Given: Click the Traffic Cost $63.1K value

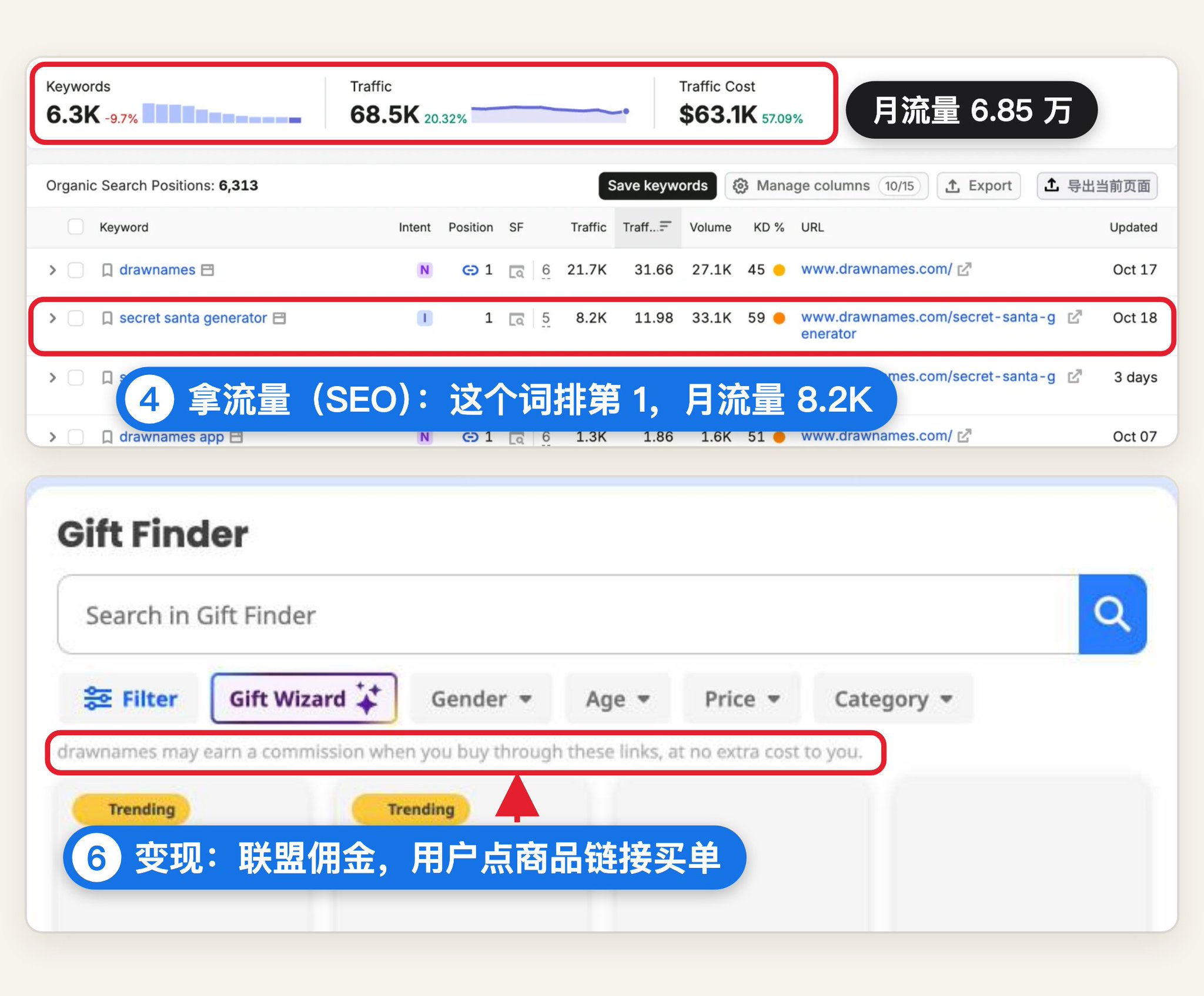Looking at the screenshot, I should (x=717, y=115).
